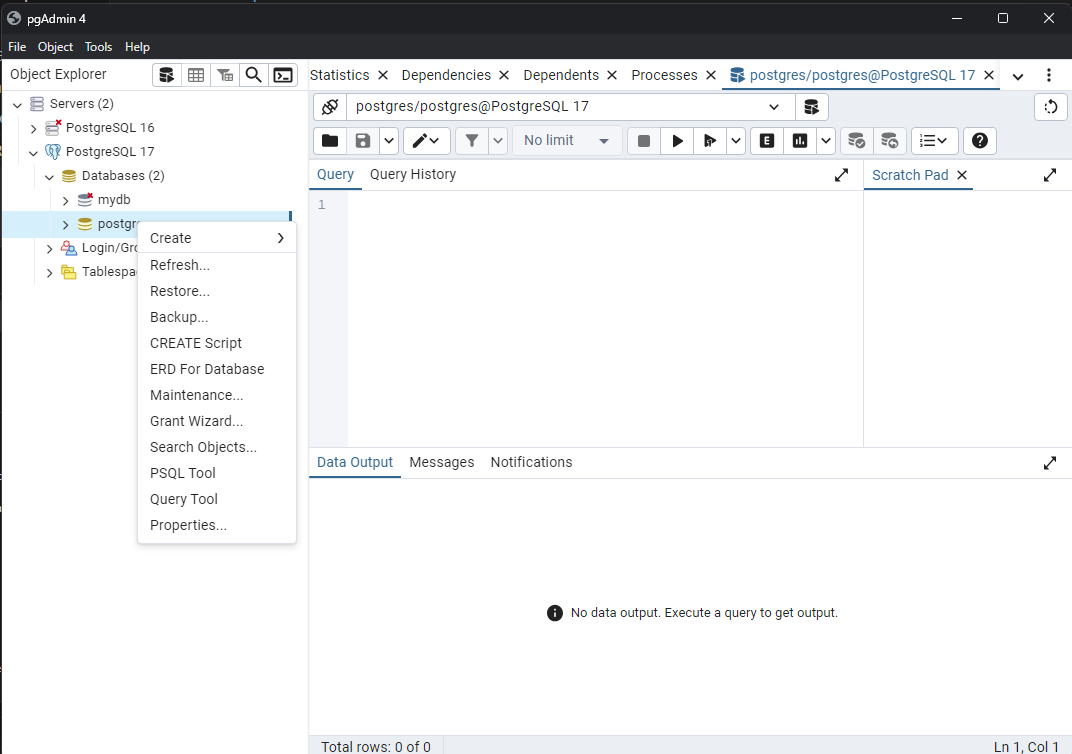1072x754 pixels.
Task: Click the Rollback transaction icon
Action: (x=889, y=141)
